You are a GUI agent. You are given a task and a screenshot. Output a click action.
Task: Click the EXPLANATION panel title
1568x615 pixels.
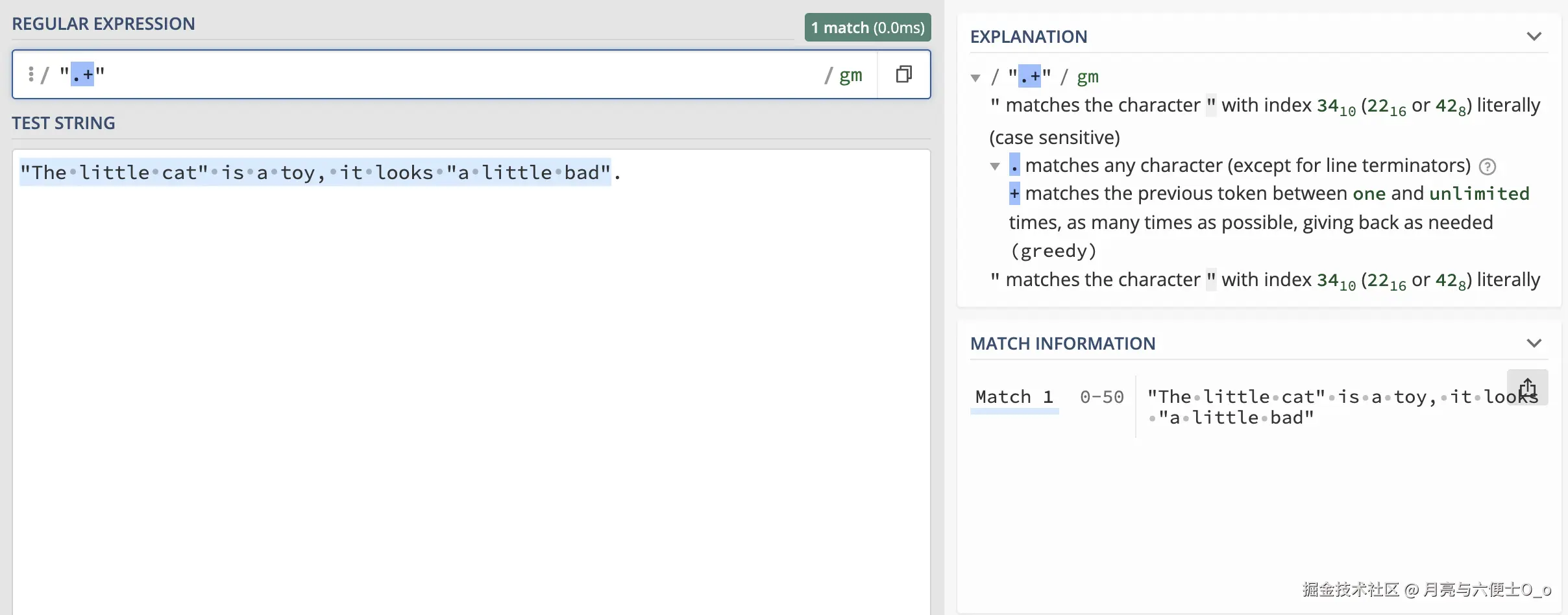(1029, 37)
